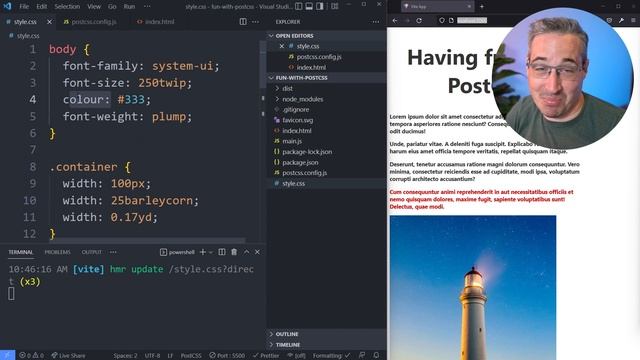This screenshot has height=360, width=640.
Task: Start Live Share session
Action: [68, 356]
